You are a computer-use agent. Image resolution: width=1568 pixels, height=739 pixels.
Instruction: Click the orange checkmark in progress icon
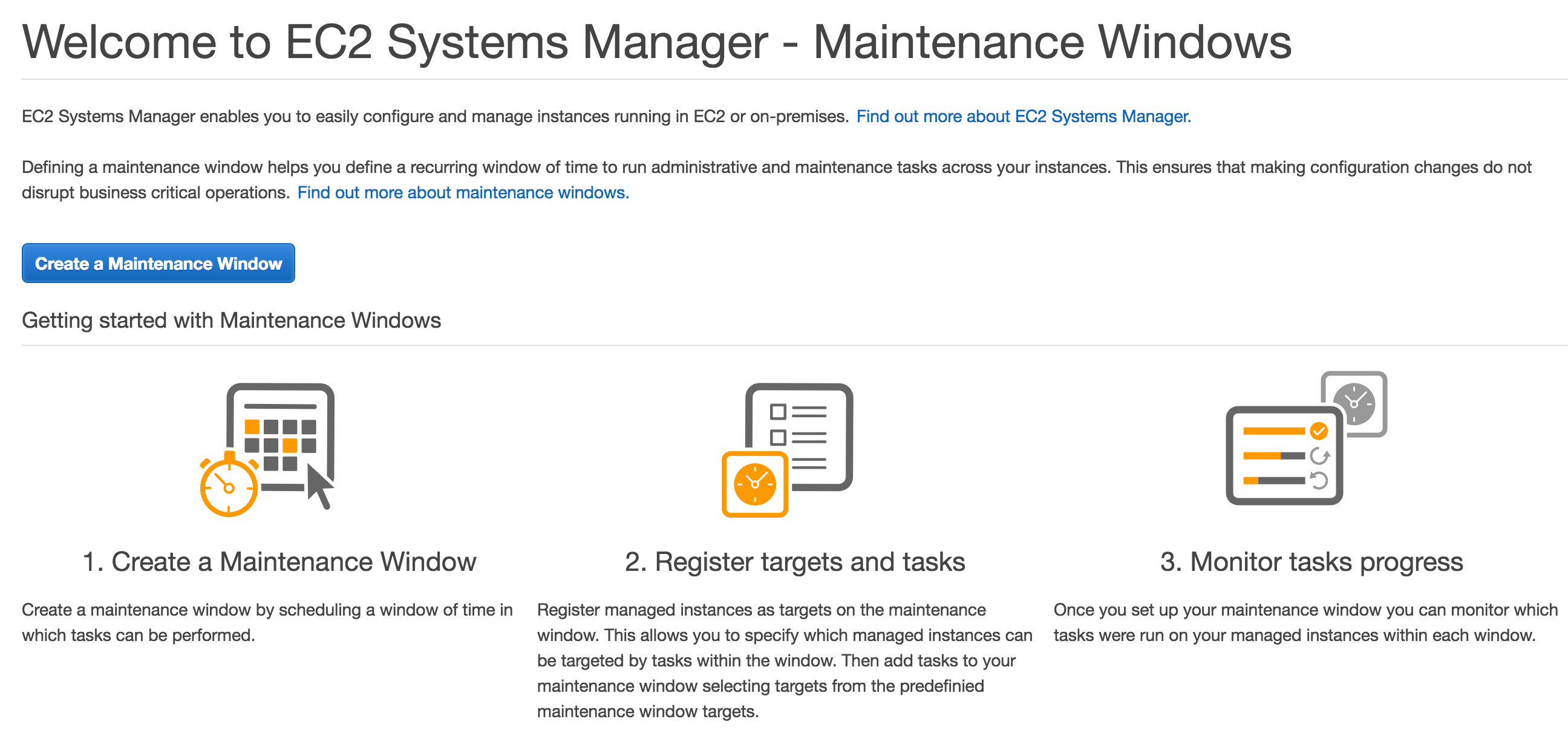pos(1318,431)
